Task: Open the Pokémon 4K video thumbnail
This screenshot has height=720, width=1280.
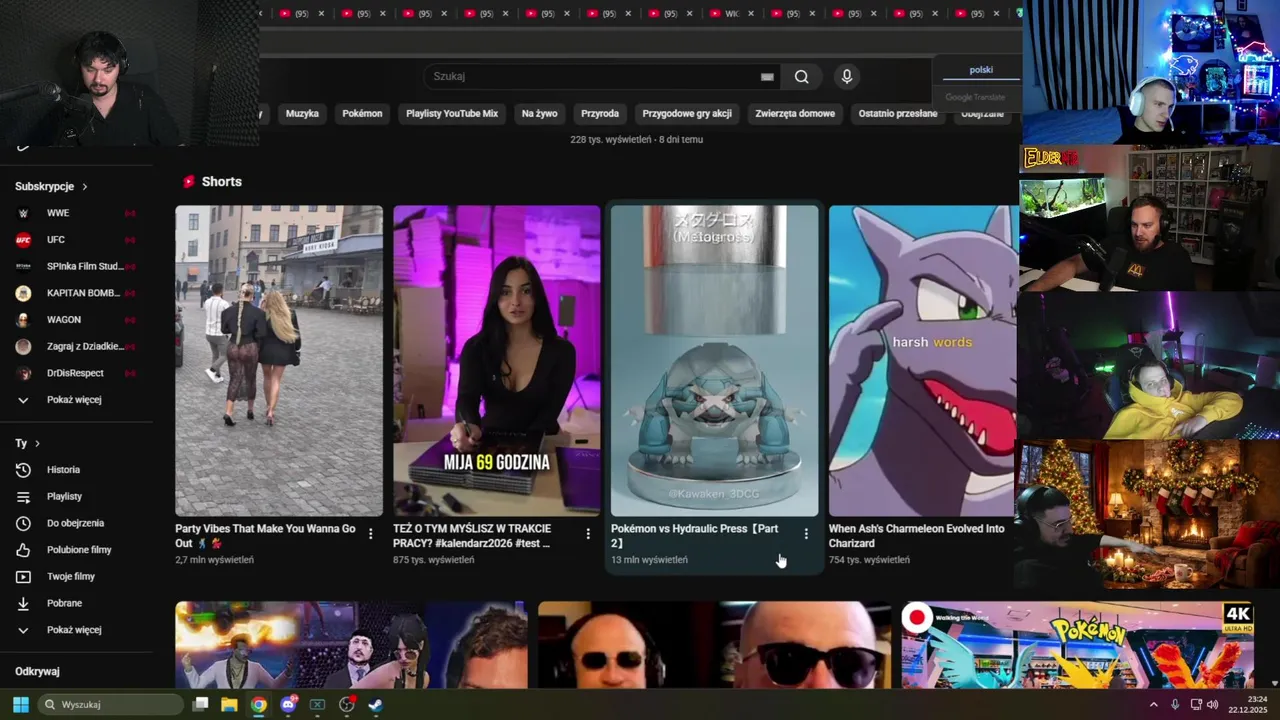Action: [x=1078, y=645]
